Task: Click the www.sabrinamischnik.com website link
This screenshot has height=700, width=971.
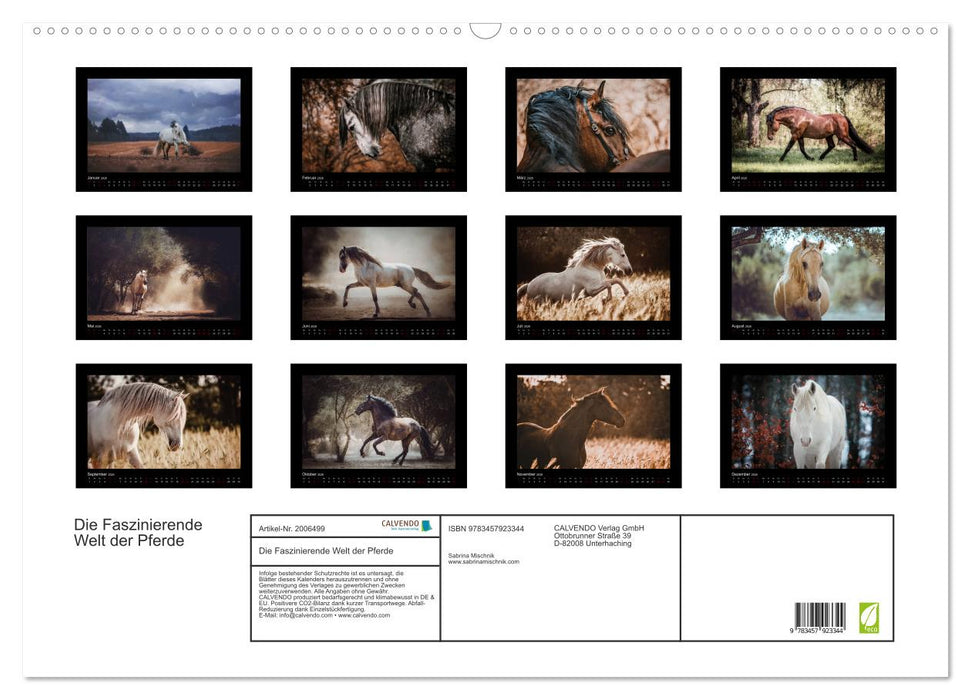Action: (484, 562)
